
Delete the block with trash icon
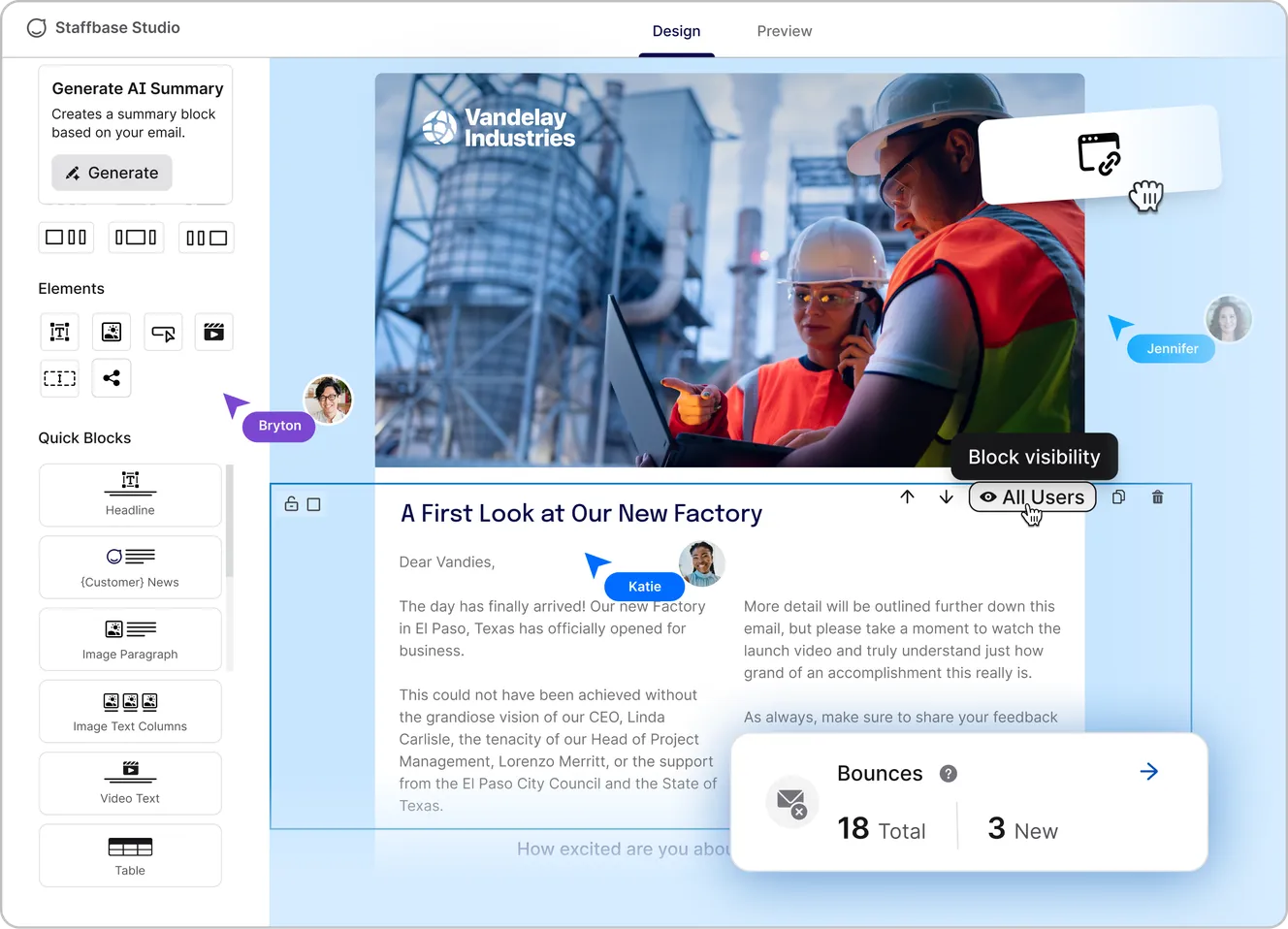click(x=1157, y=497)
